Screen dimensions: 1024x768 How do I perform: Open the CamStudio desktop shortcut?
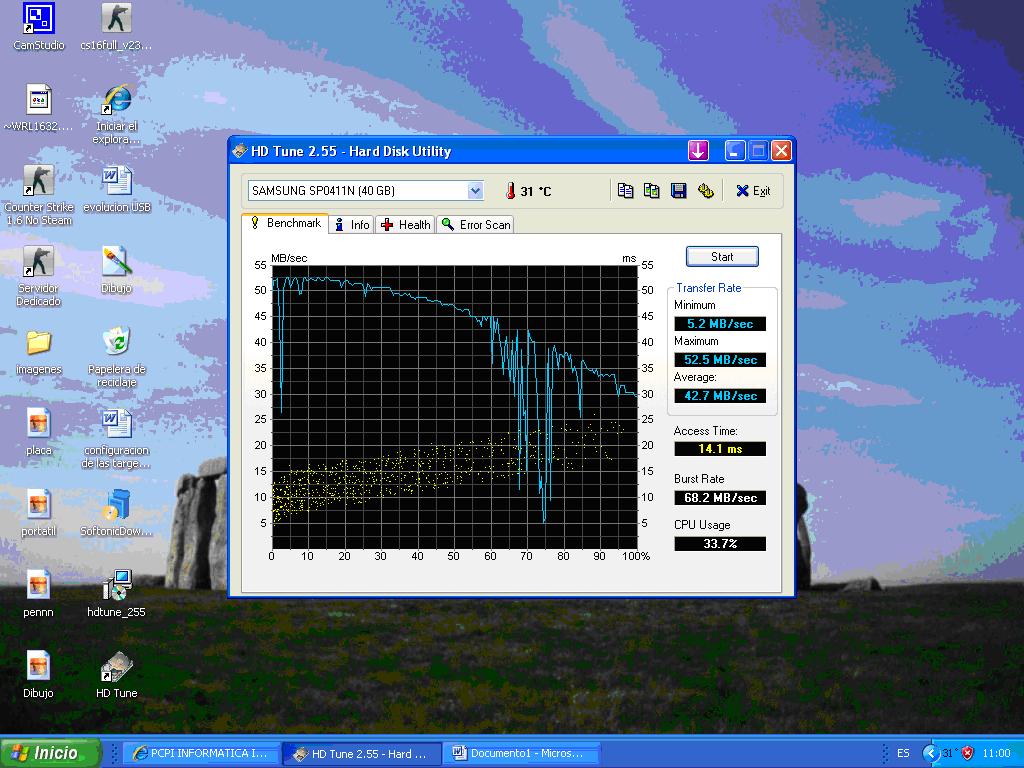click(x=39, y=26)
